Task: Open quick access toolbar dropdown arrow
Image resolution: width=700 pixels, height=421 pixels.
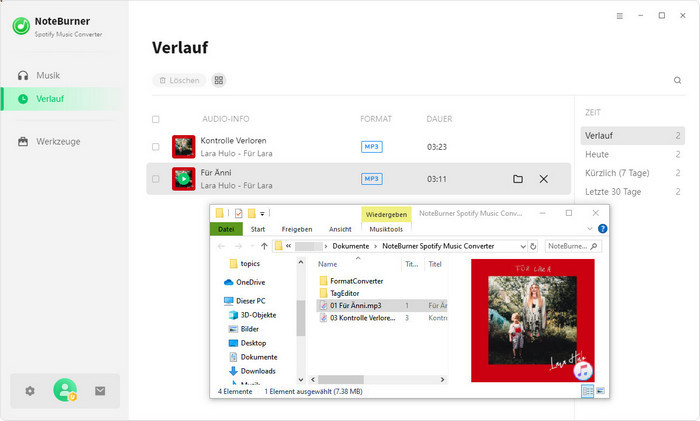Action: tap(262, 214)
